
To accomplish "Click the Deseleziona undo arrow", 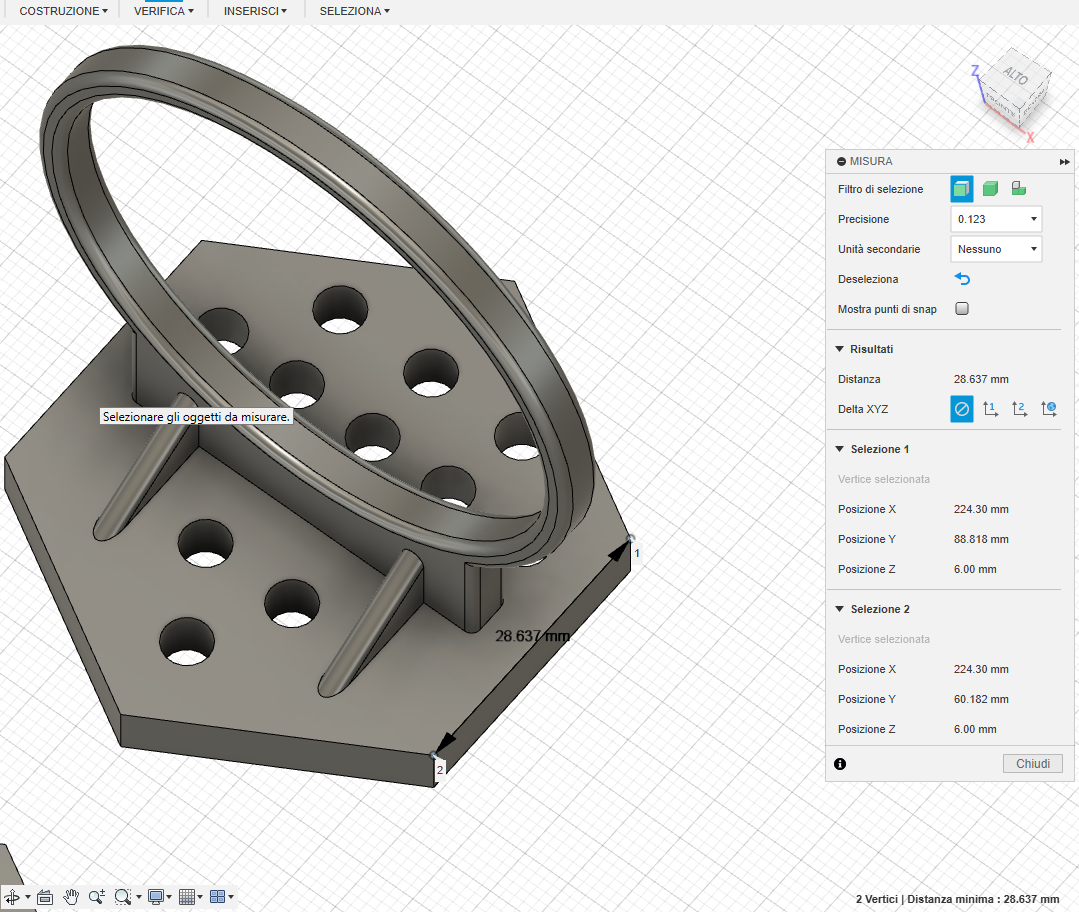I will 961,279.
